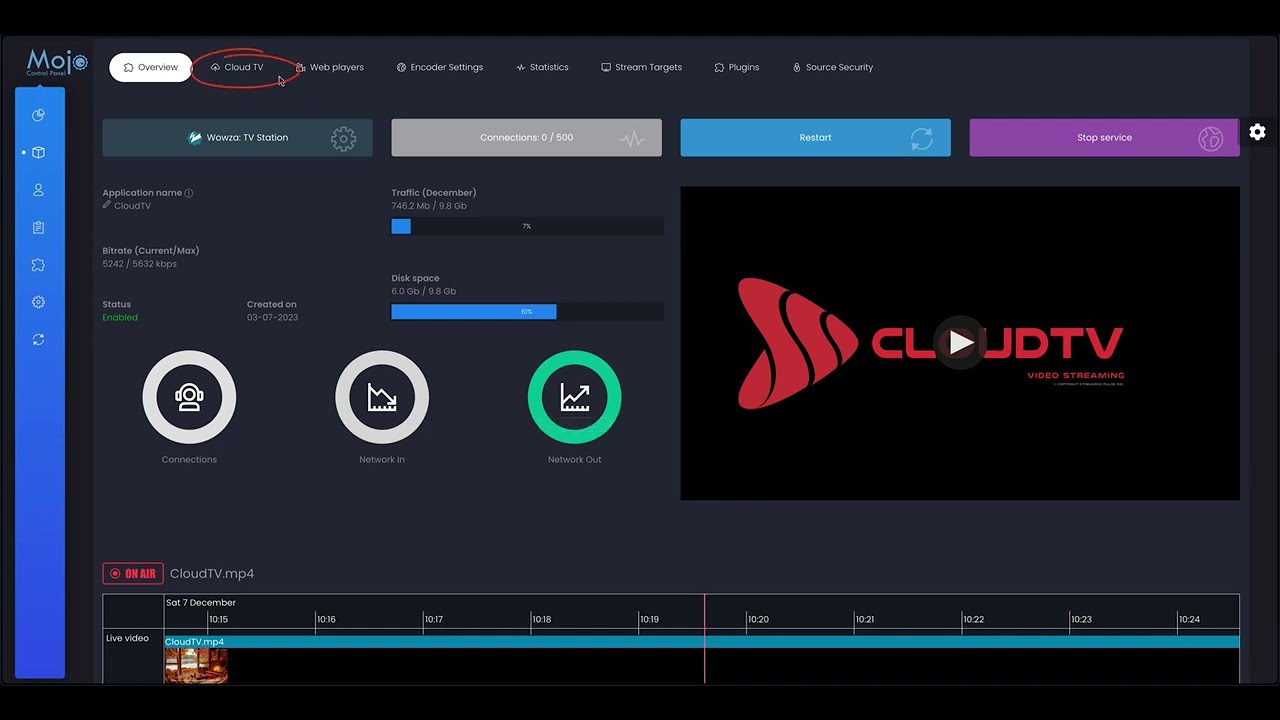
Task: Click the Mojo Control Panel logo
Action: pos(57,63)
